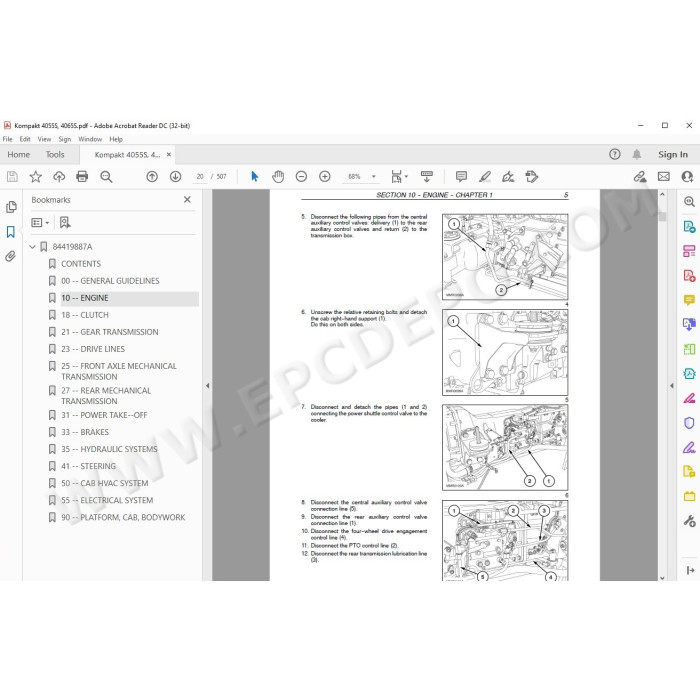Add a comment sticky note

tap(461, 177)
